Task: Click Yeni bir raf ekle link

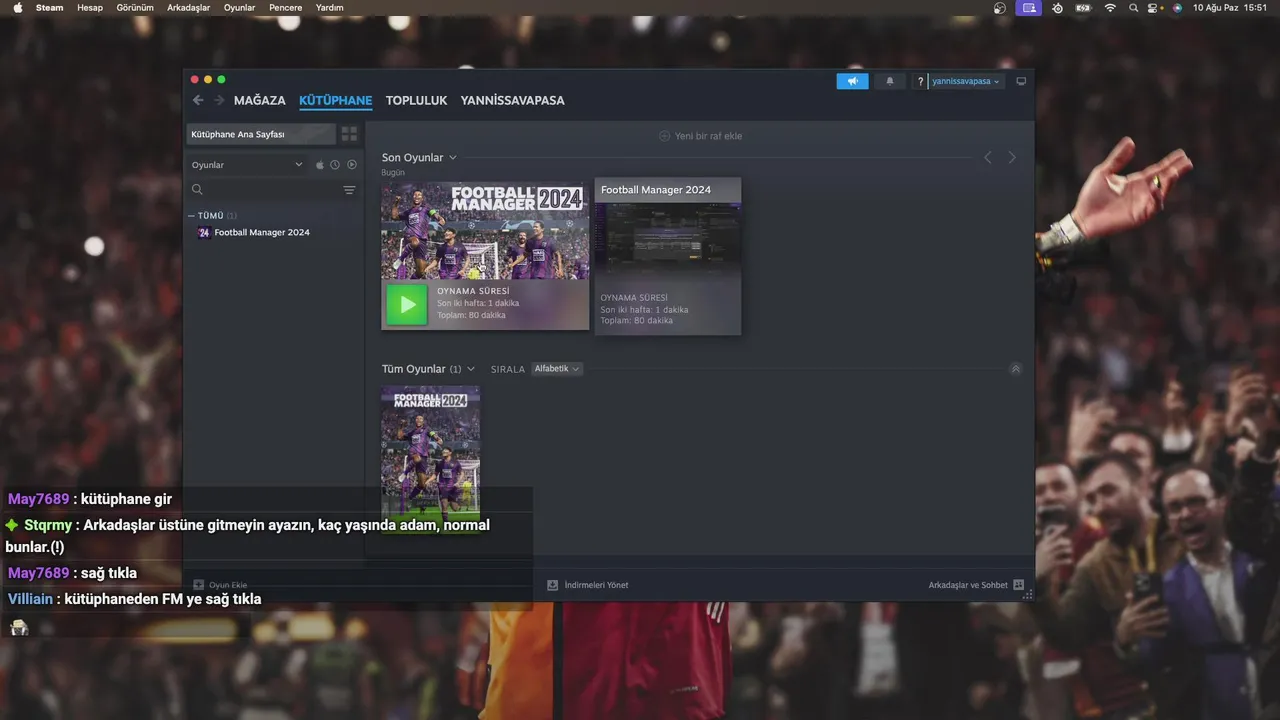Action: (x=708, y=136)
